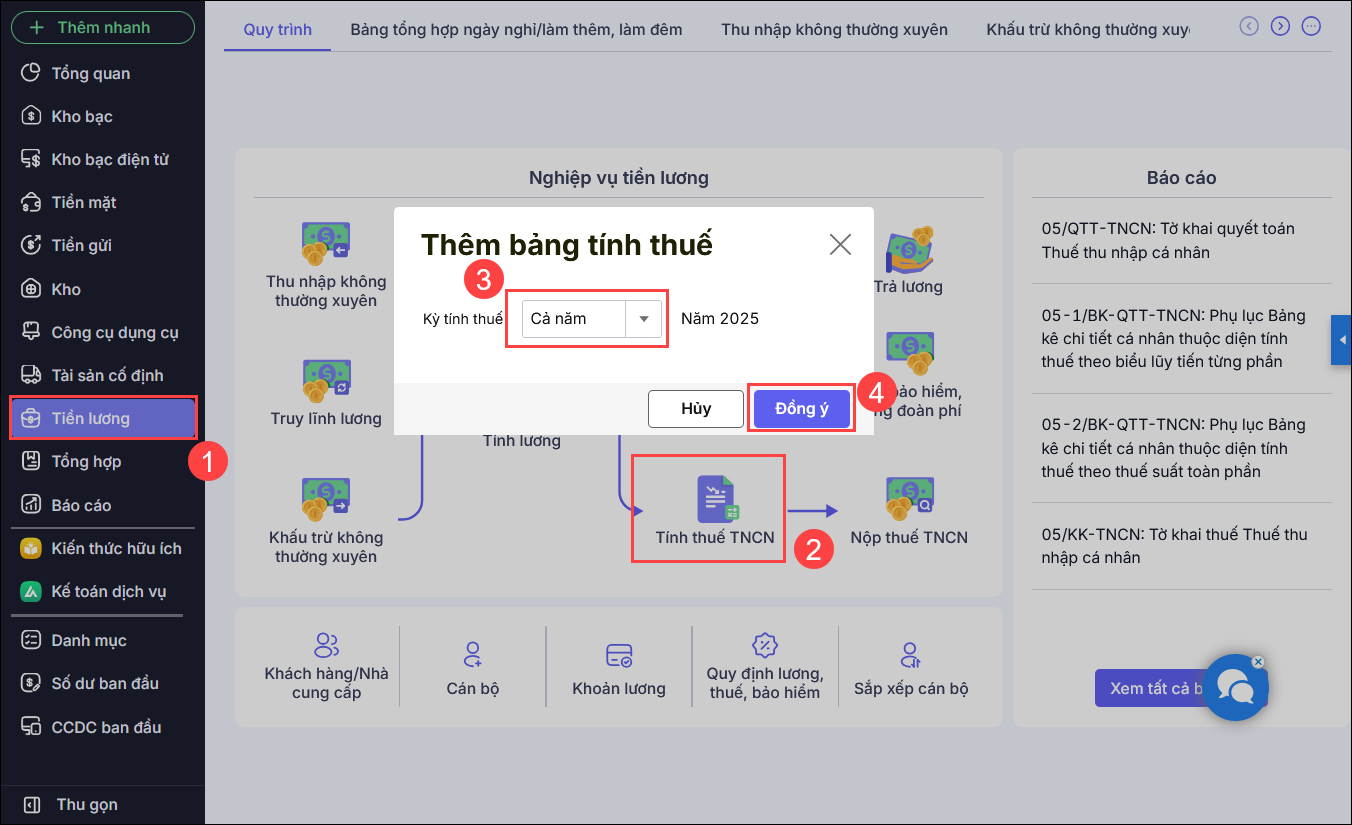Open the Kế toán dịch vụ icon

point(32,591)
